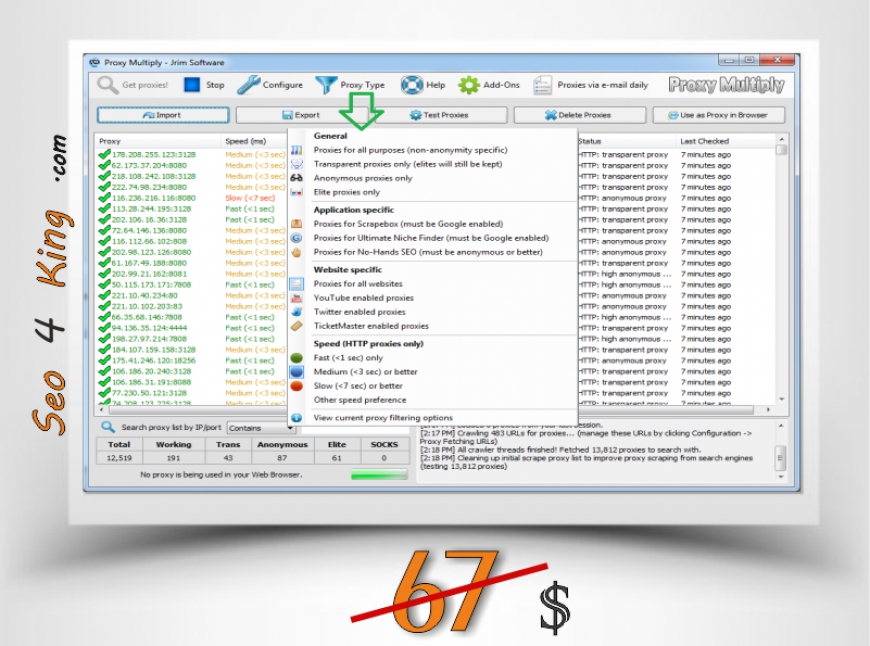Click the Speed (ms) column header
The height and width of the screenshot is (646, 870).
pyautogui.click(x=255, y=141)
